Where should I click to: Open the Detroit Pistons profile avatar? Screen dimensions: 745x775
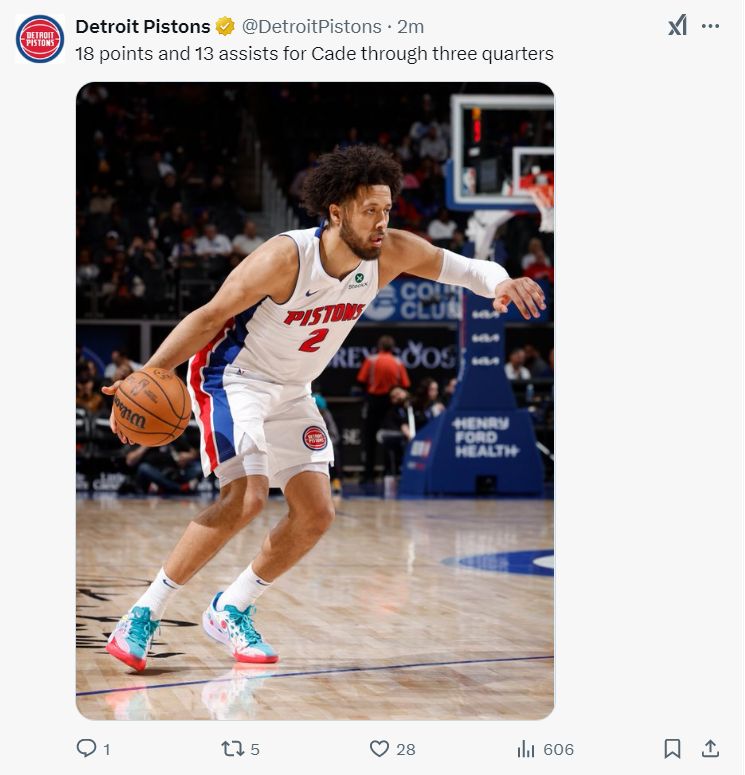coord(40,39)
